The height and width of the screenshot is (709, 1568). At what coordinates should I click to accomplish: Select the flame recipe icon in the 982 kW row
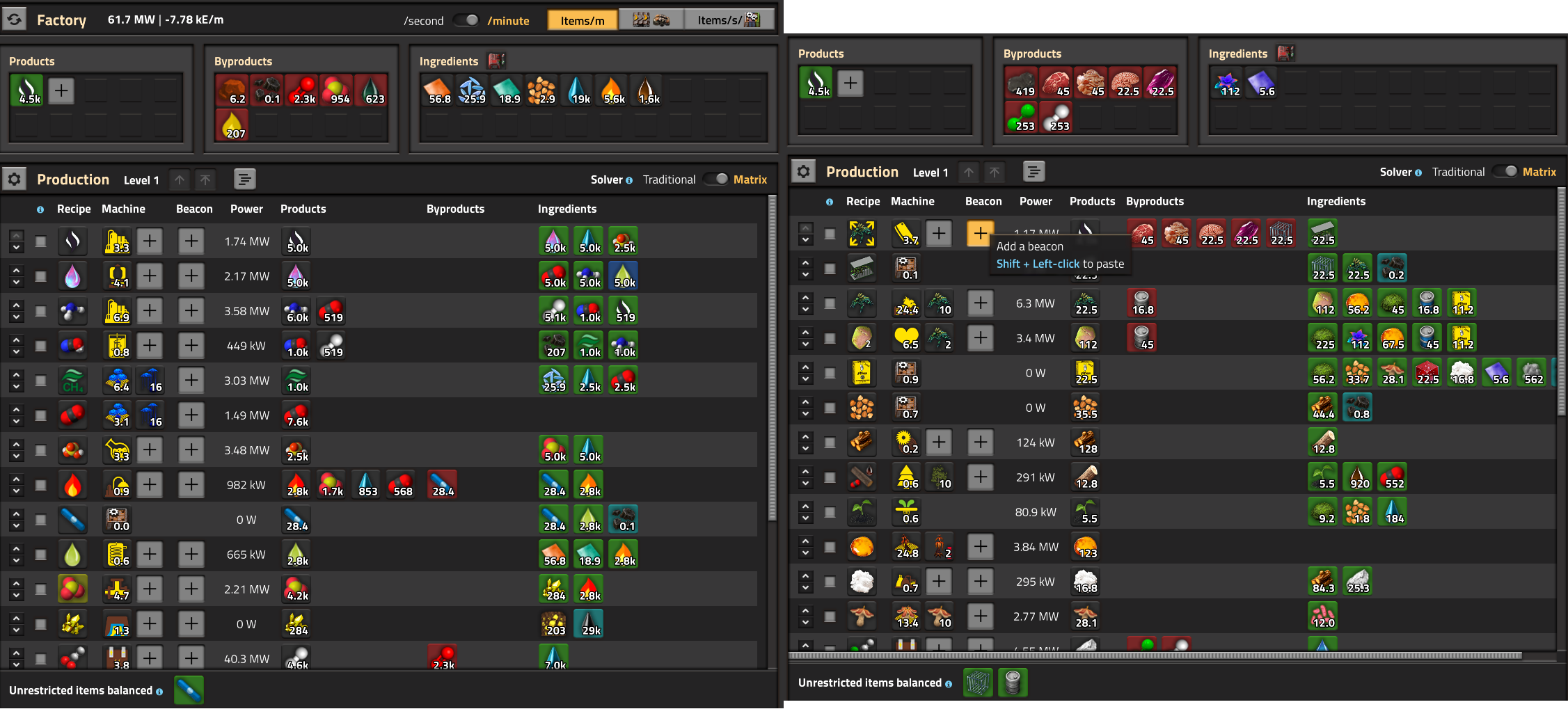(72, 484)
